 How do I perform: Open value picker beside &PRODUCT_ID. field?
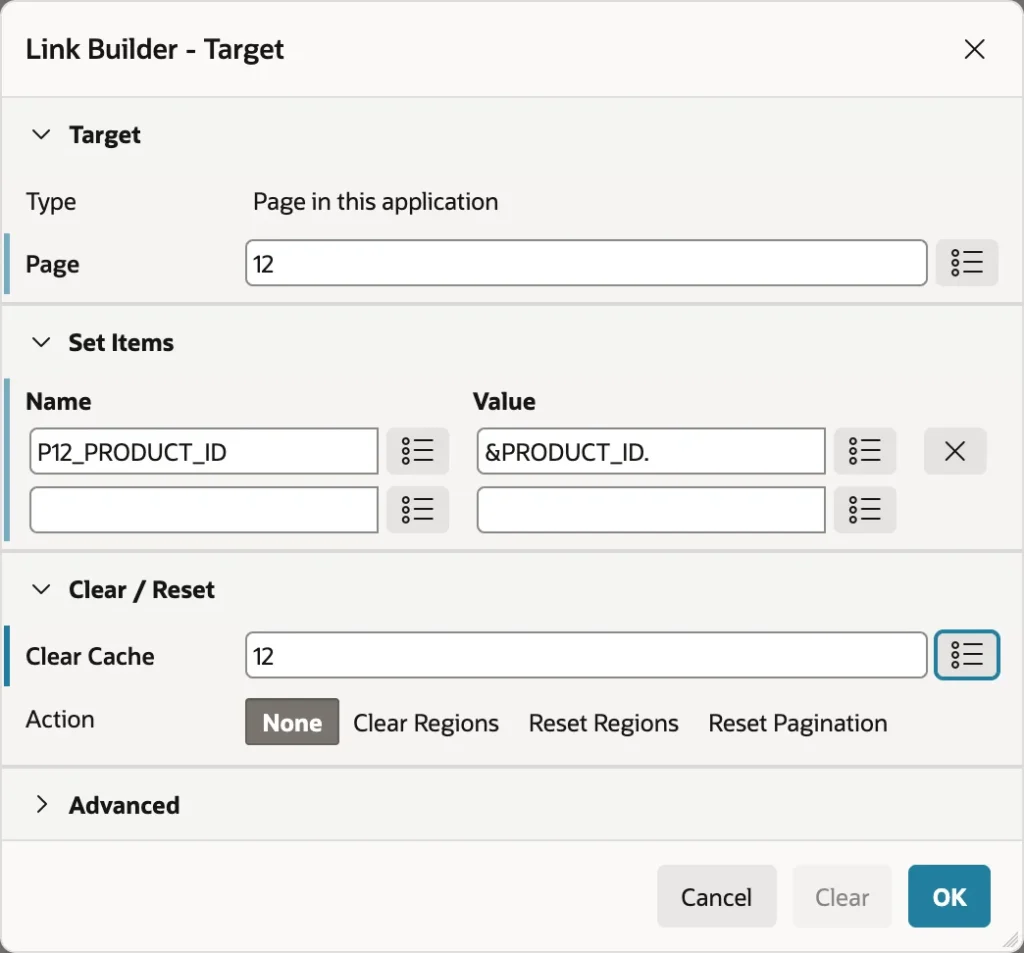(865, 451)
